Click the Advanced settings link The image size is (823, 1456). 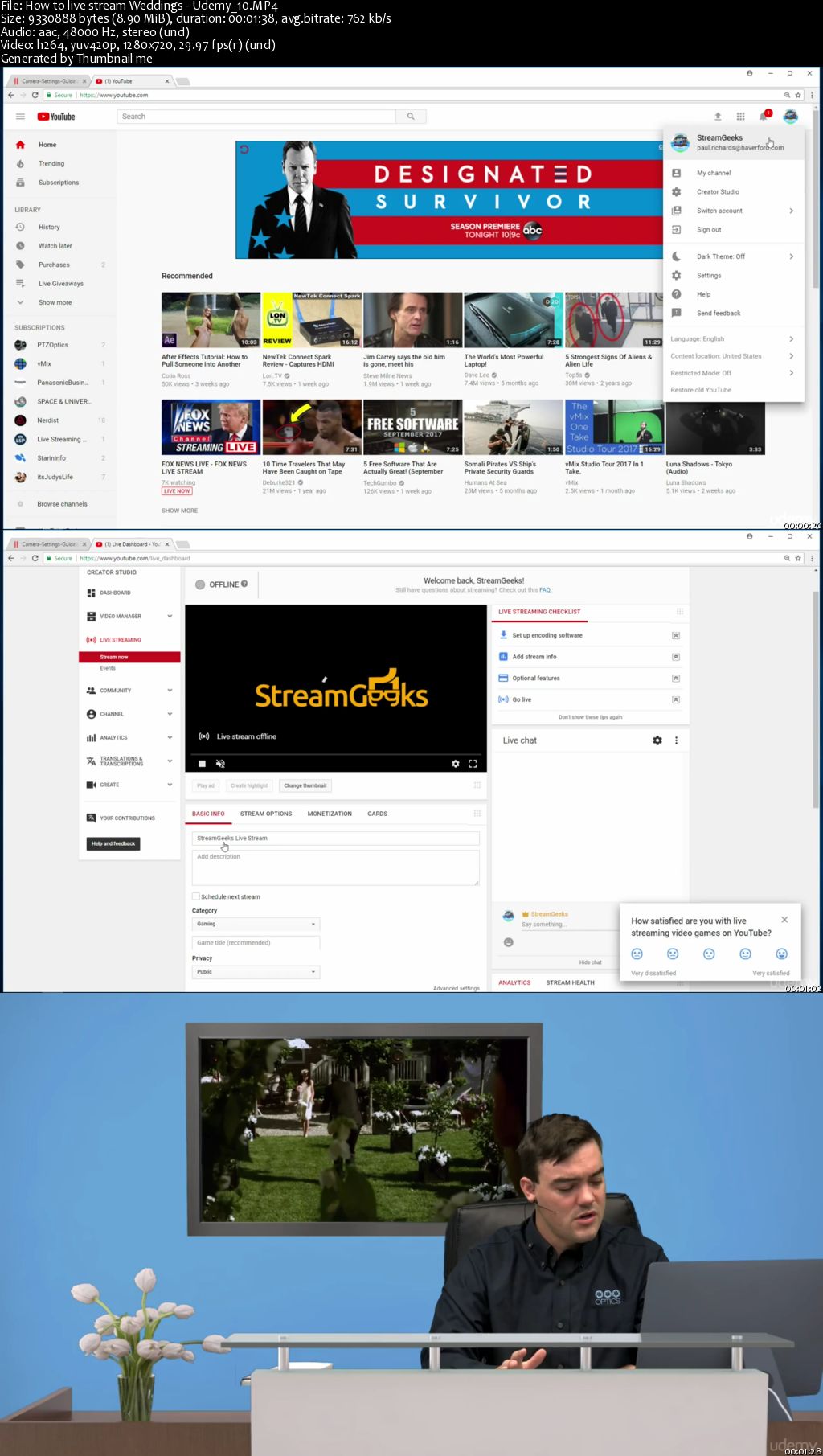457,988
